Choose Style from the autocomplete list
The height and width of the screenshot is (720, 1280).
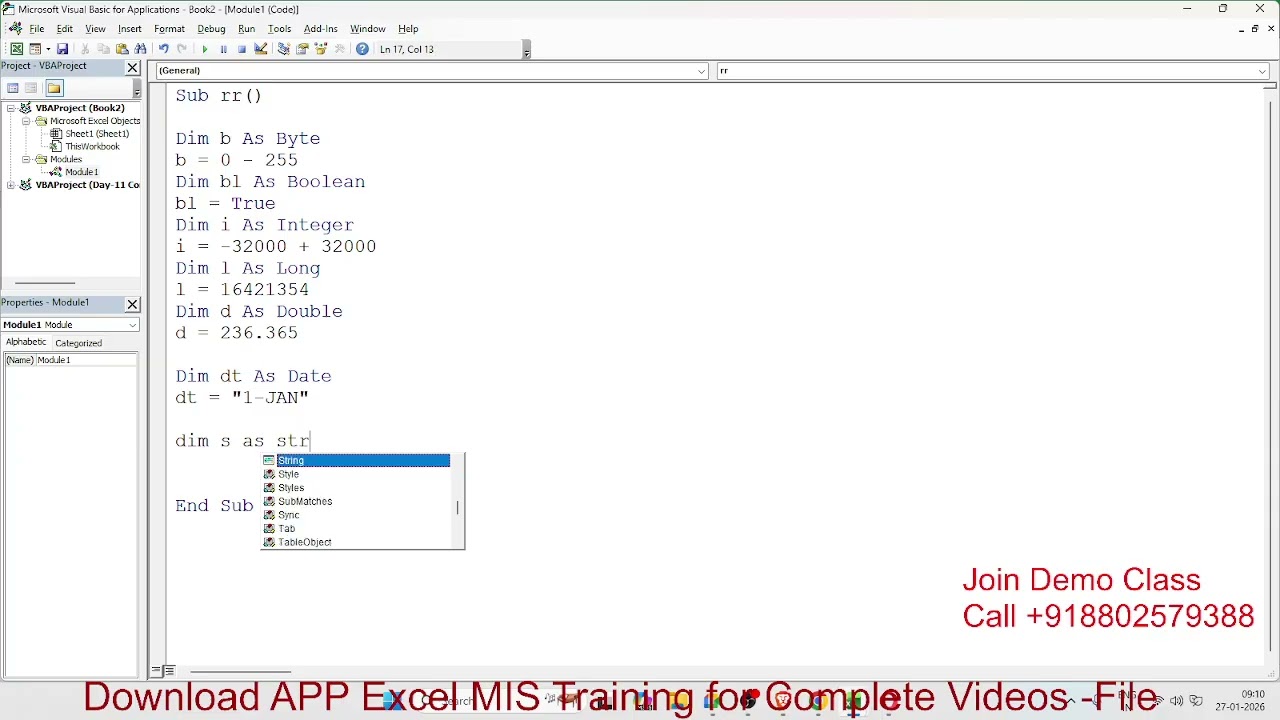point(356,474)
